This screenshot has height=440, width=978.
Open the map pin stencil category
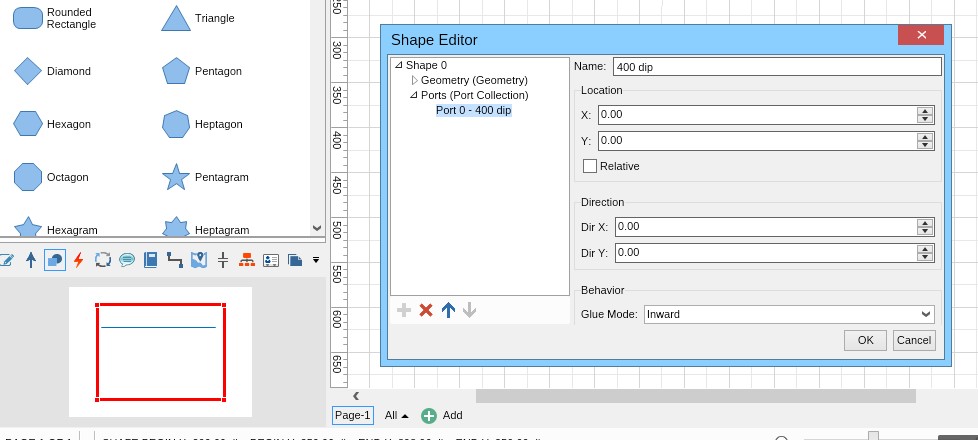198,260
